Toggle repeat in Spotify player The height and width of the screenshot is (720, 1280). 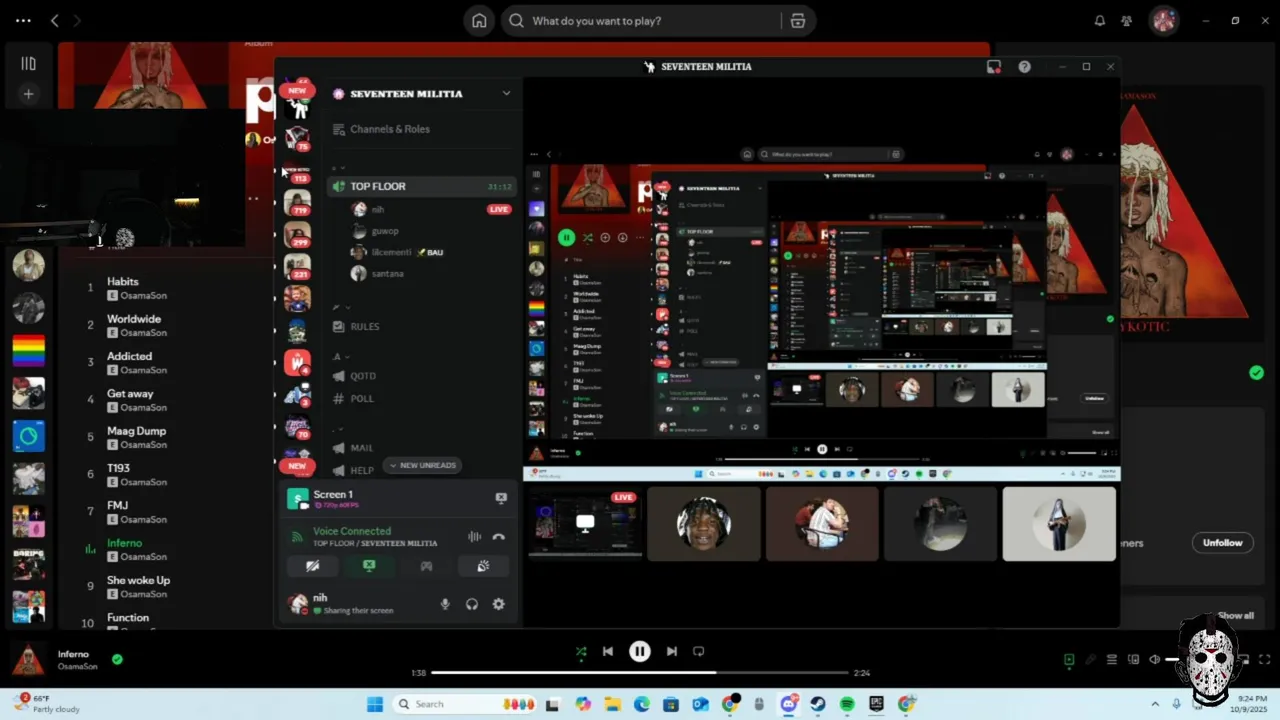point(699,651)
